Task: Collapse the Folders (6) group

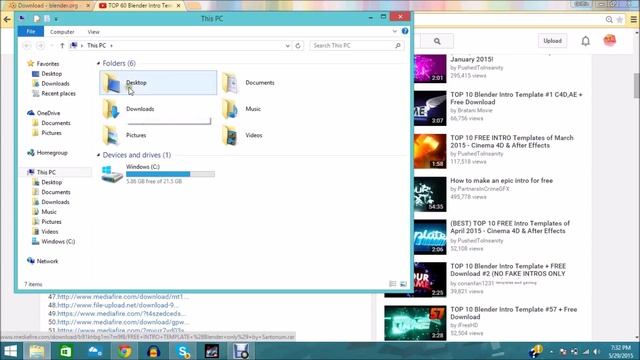Action: pyautogui.click(x=98, y=64)
